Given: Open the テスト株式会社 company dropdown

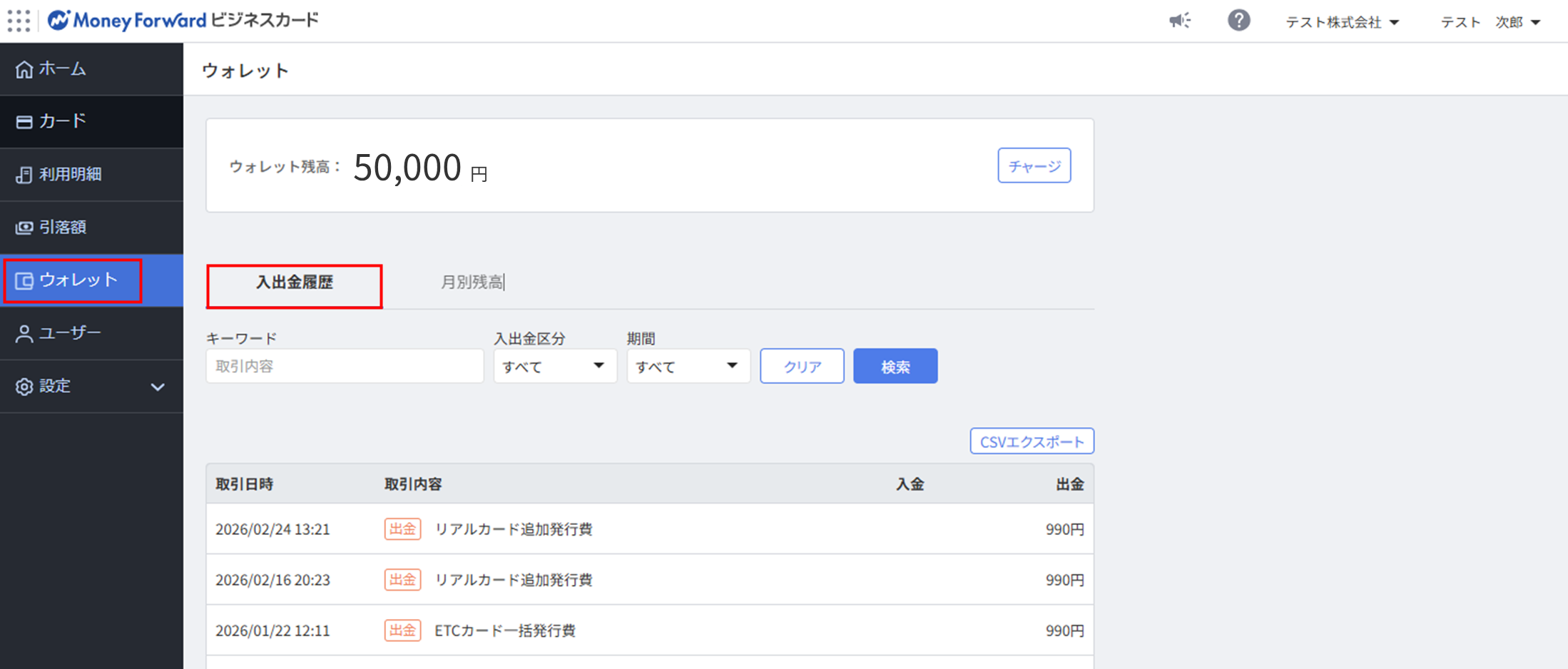Looking at the screenshot, I should (1342, 22).
